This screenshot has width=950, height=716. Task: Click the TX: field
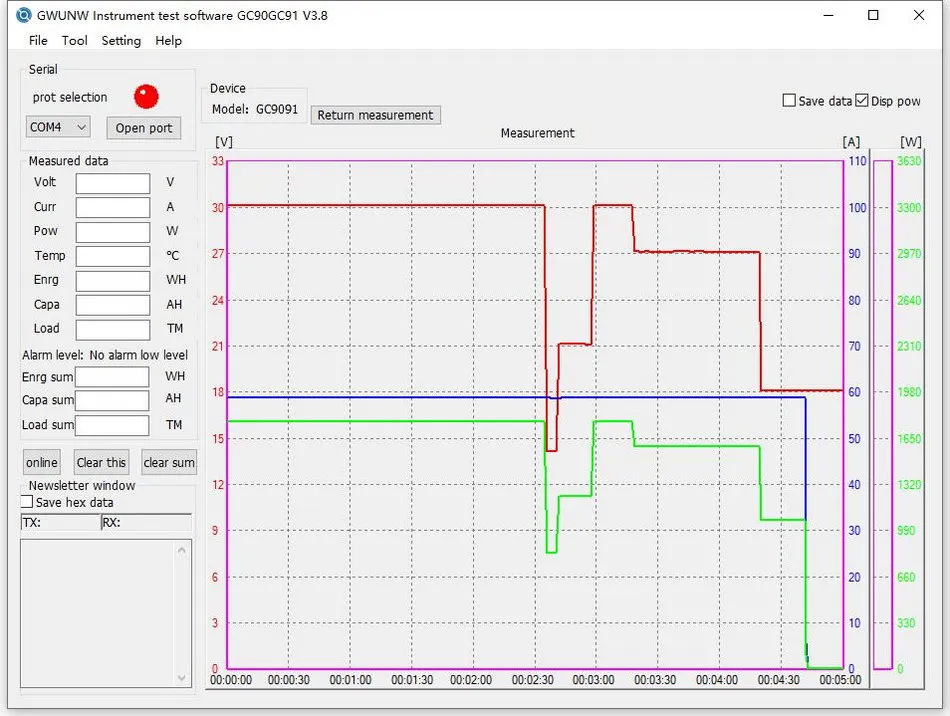[61, 522]
